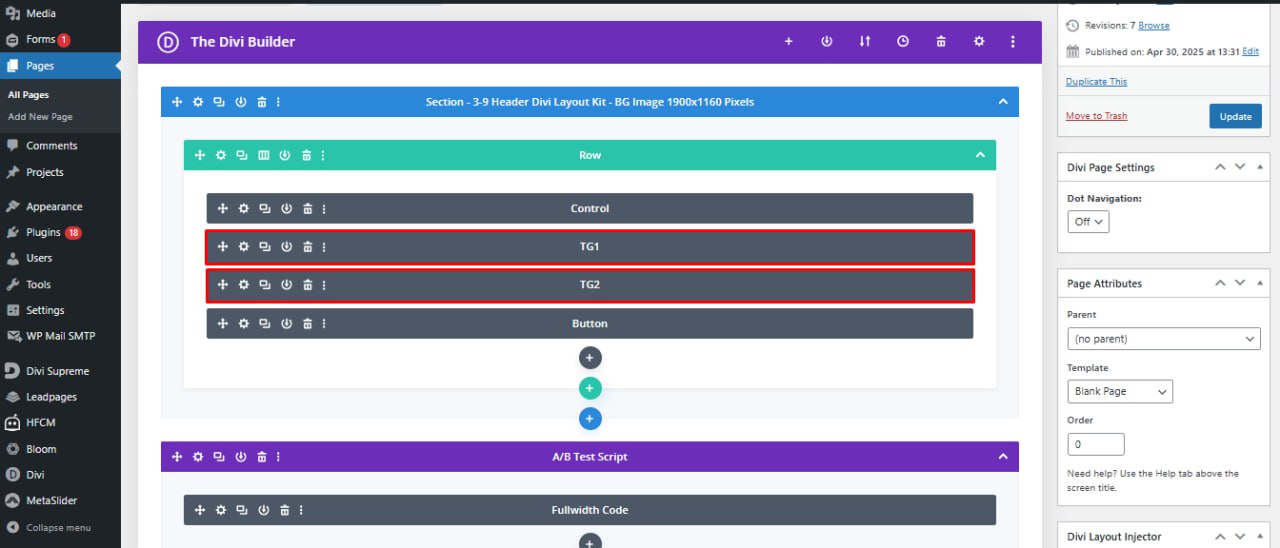
Task: Click the plus icon in the Divi Builder header
Action: (788, 41)
